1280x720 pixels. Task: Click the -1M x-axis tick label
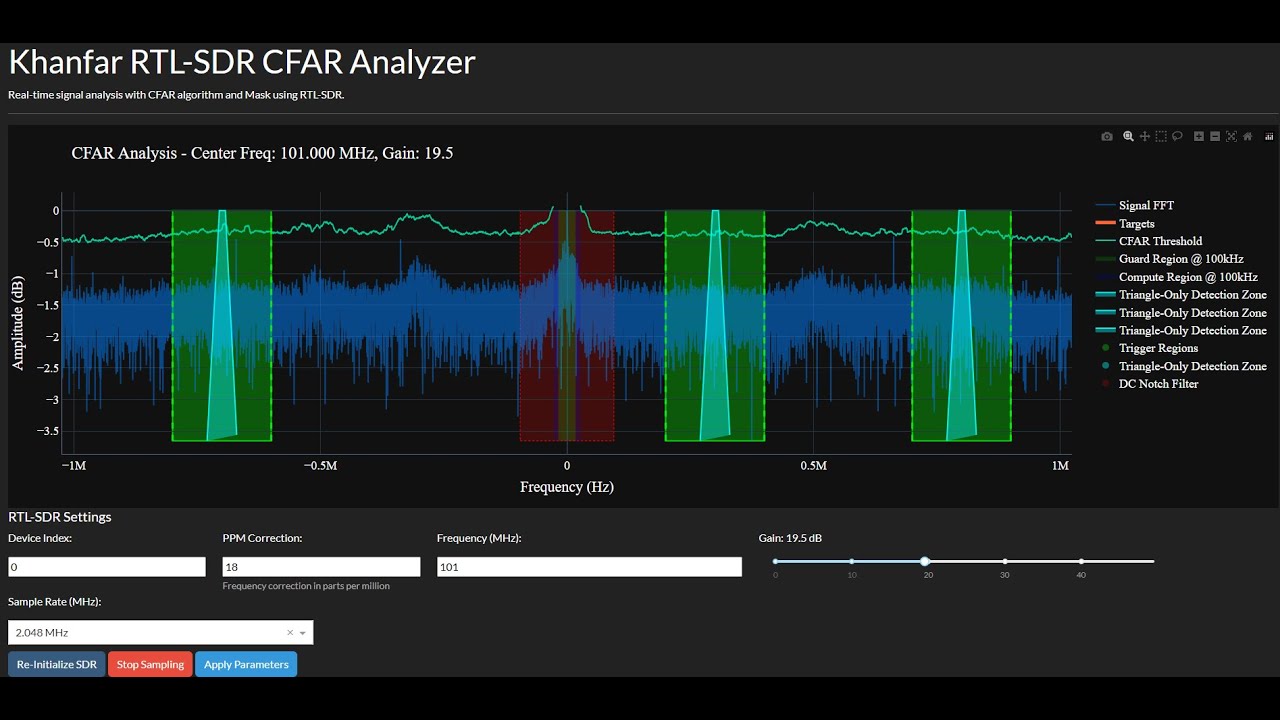(73, 466)
